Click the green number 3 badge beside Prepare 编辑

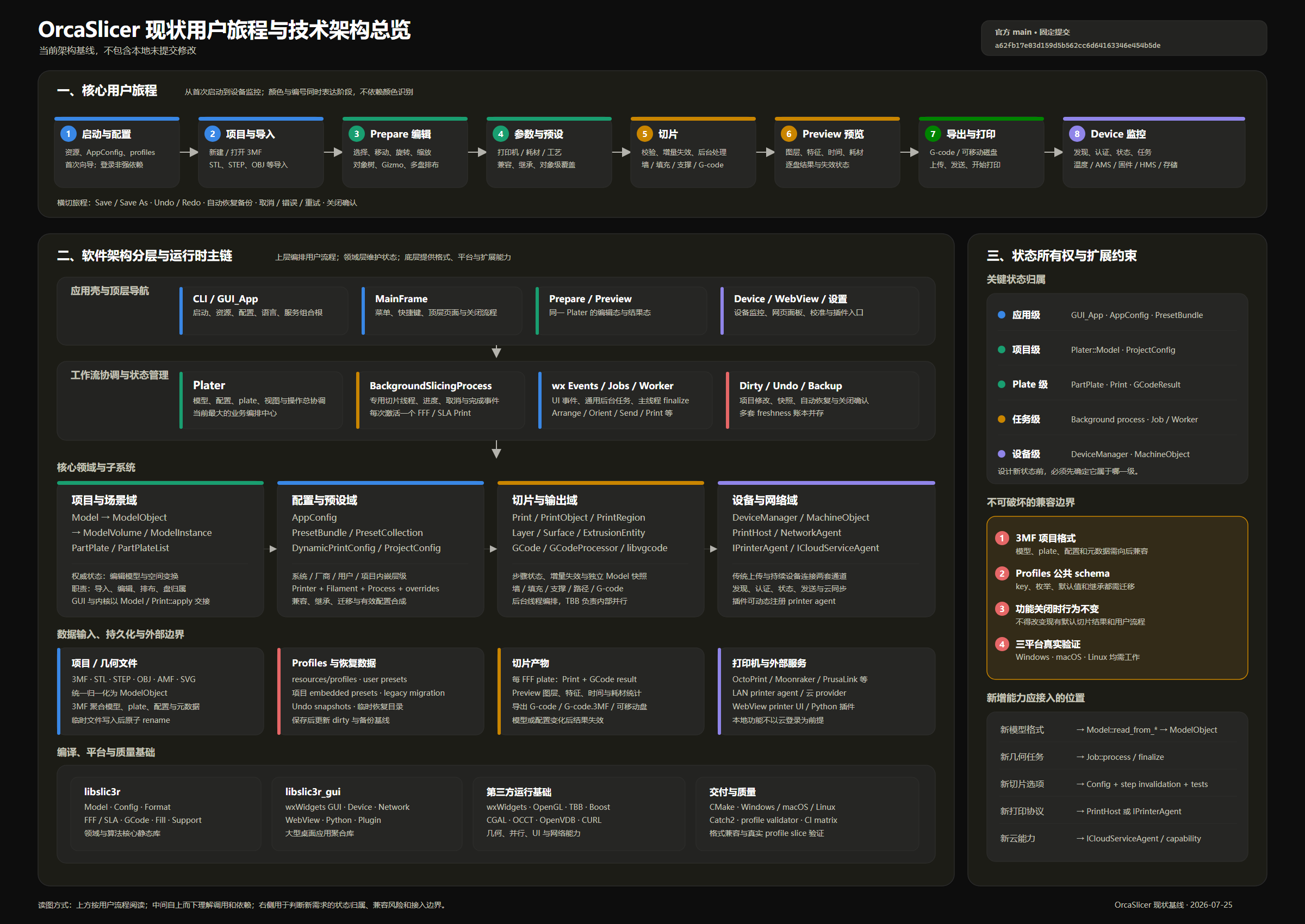(x=356, y=134)
